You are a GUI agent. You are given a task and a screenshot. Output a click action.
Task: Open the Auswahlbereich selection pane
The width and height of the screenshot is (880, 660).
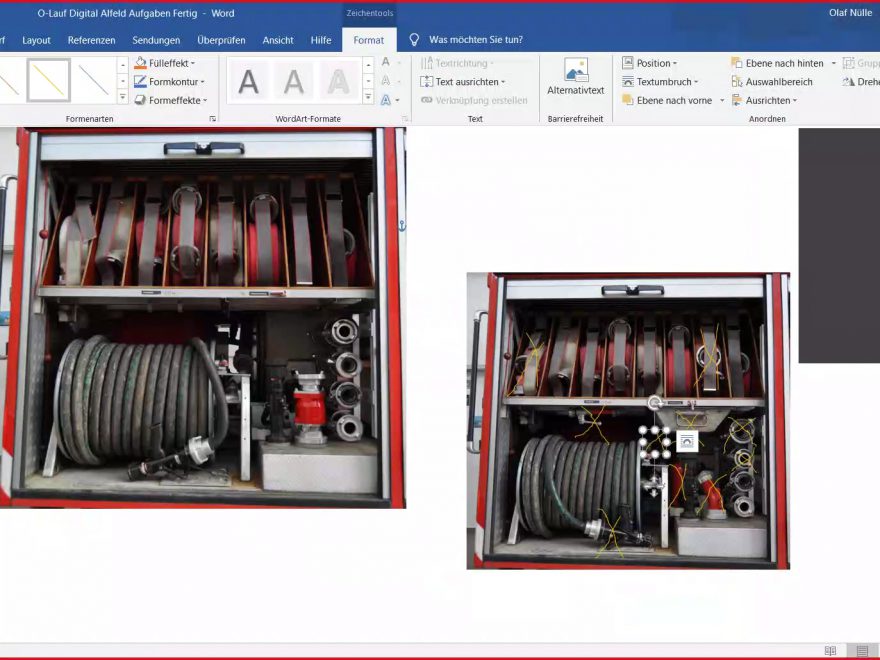pyautogui.click(x=772, y=82)
